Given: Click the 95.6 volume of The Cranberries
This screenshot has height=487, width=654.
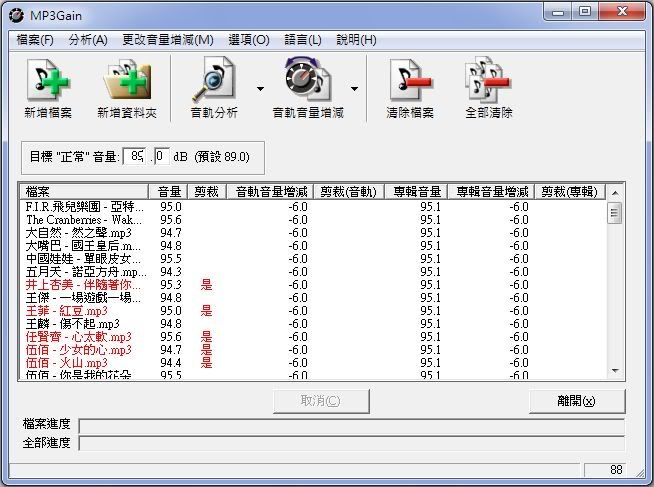Looking at the screenshot, I should pos(171,220).
